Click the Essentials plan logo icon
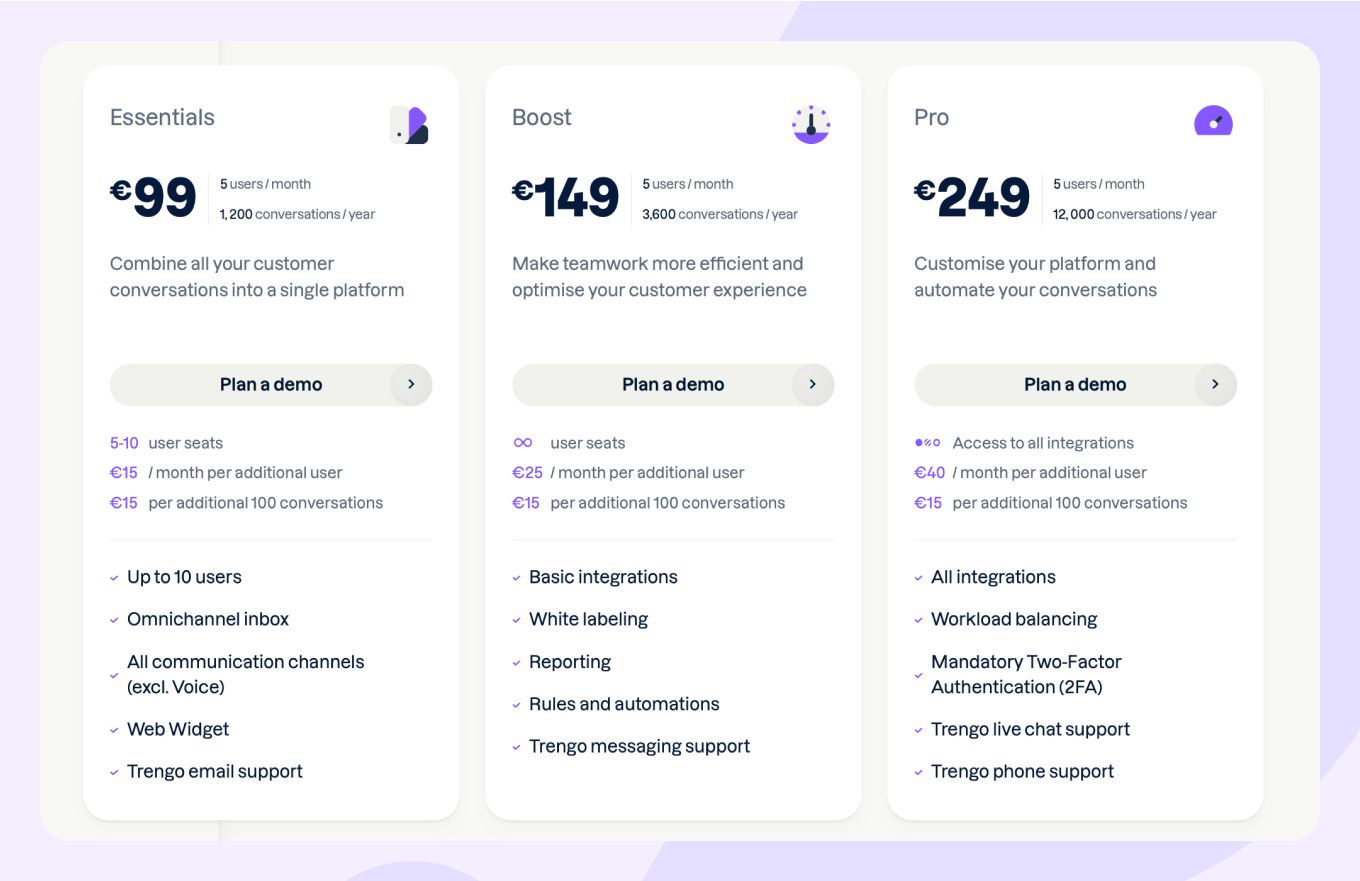The width and height of the screenshot is (1360, 881). (x=409, y=125)
